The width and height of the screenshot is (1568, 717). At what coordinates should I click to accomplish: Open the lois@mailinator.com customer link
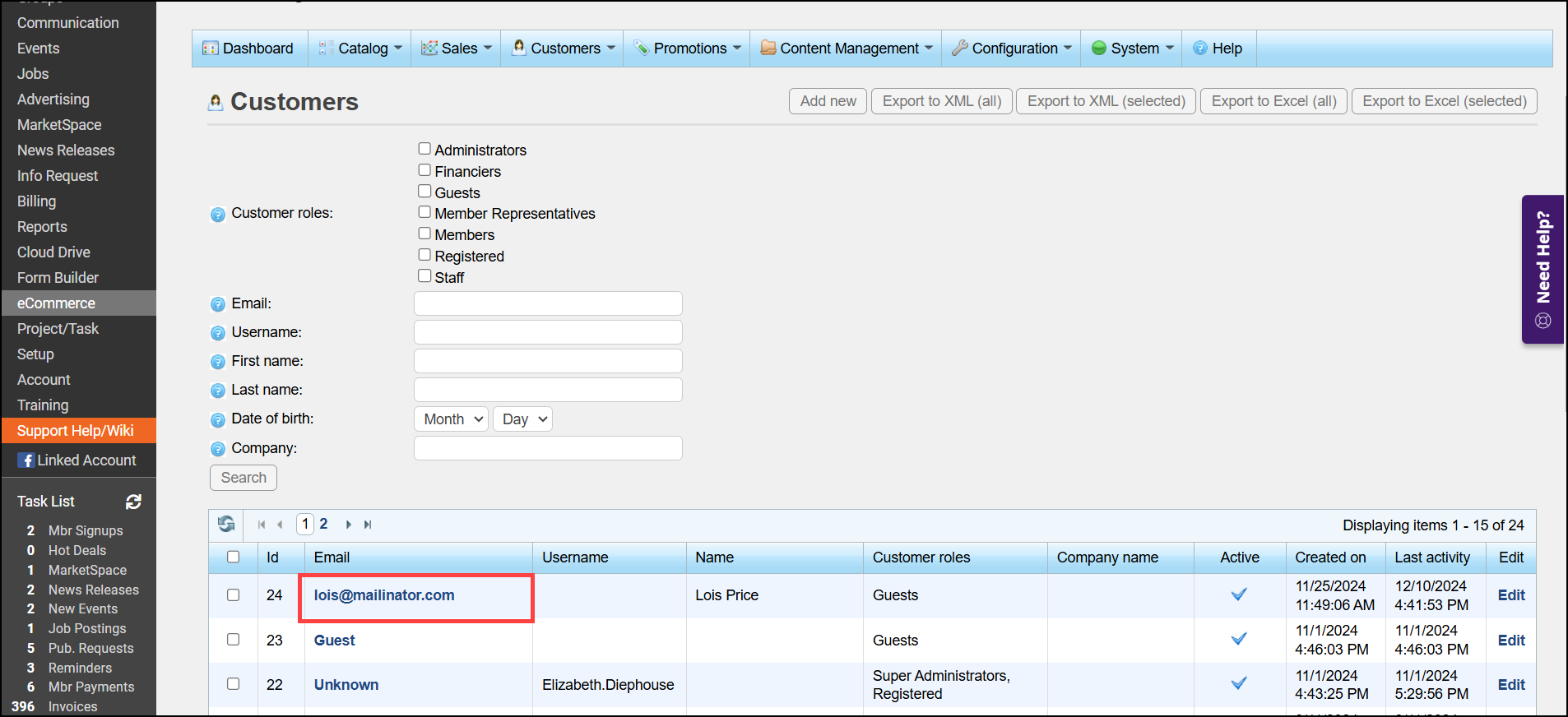[x=384, y=595]
